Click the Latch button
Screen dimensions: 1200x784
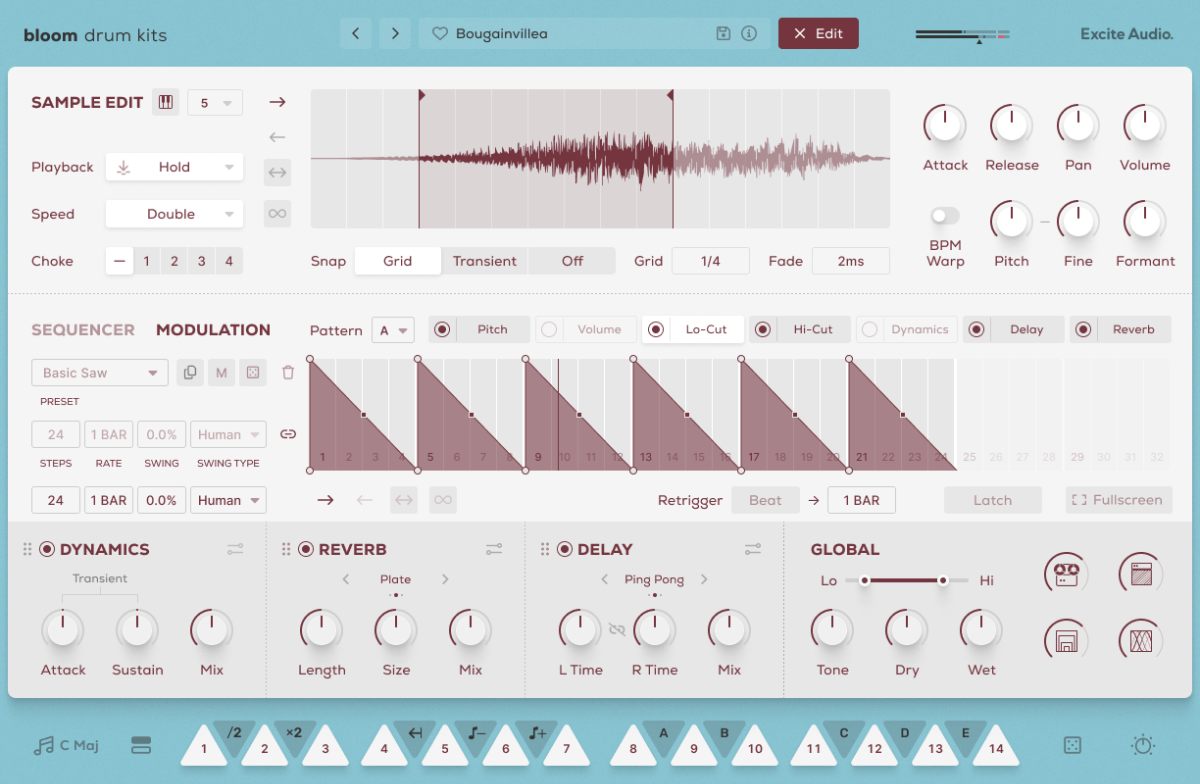tap(993, 499)
